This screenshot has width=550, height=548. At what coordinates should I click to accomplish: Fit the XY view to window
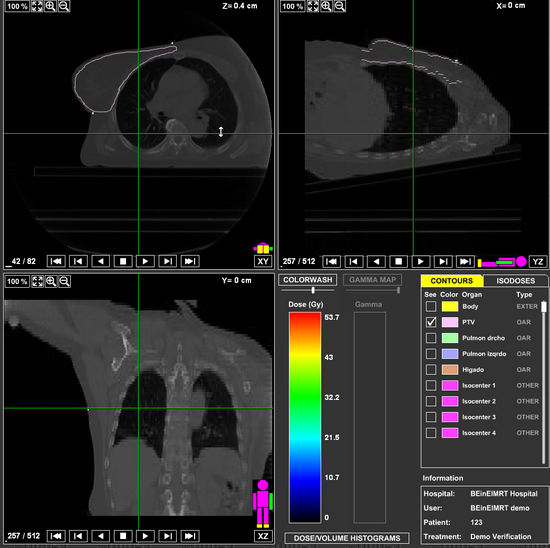pyautogui.click(x=37, y=6)
